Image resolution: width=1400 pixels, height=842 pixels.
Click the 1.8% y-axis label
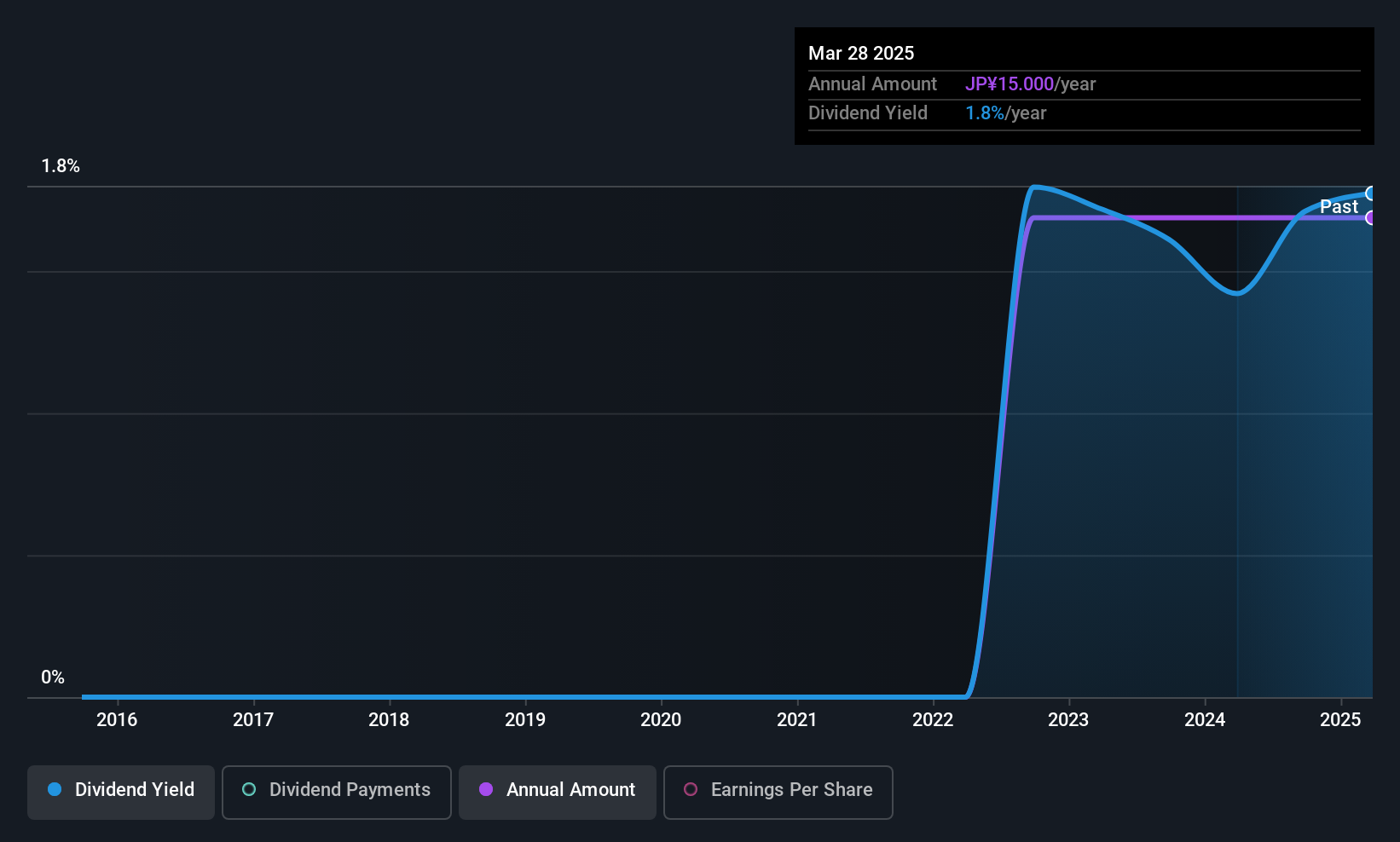pyautogui.click(x=61, y=166)
